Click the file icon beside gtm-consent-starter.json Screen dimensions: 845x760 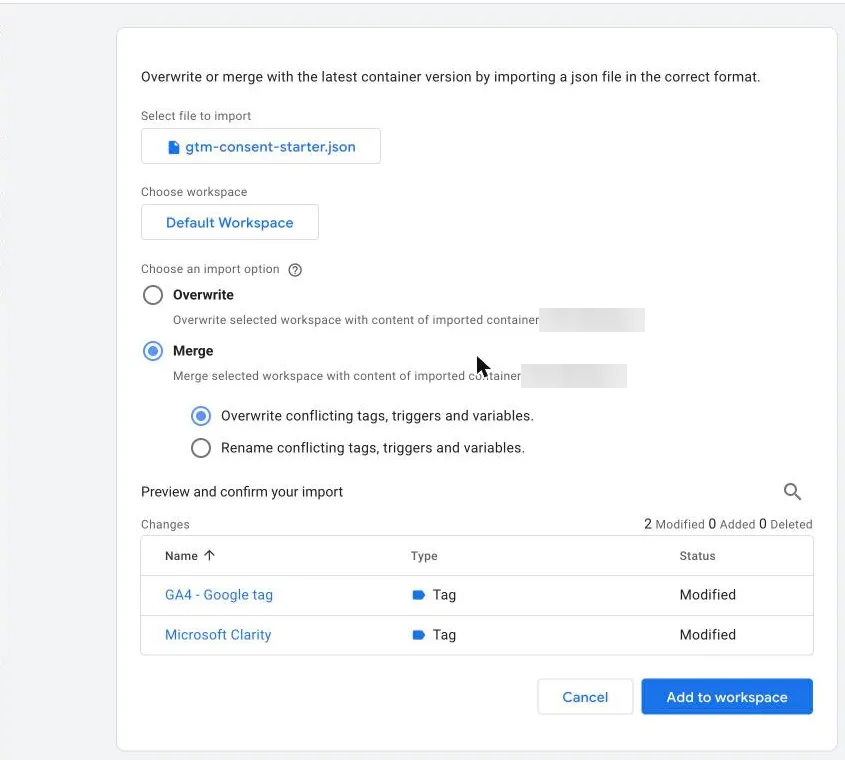coord(174,147)
